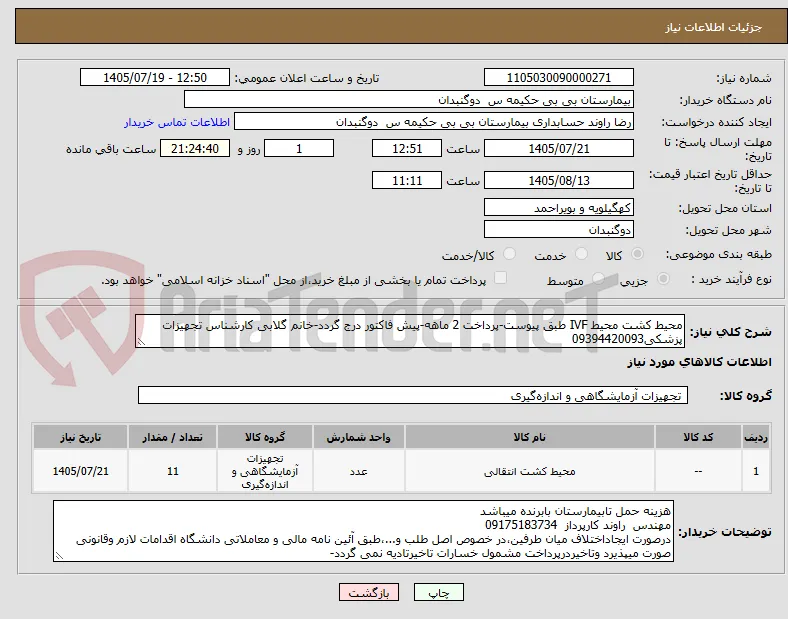This screenshot has height=619, width=788.
Task: Click response deadline date 1405/07/21 field
Action: click(x=559, y=148)
